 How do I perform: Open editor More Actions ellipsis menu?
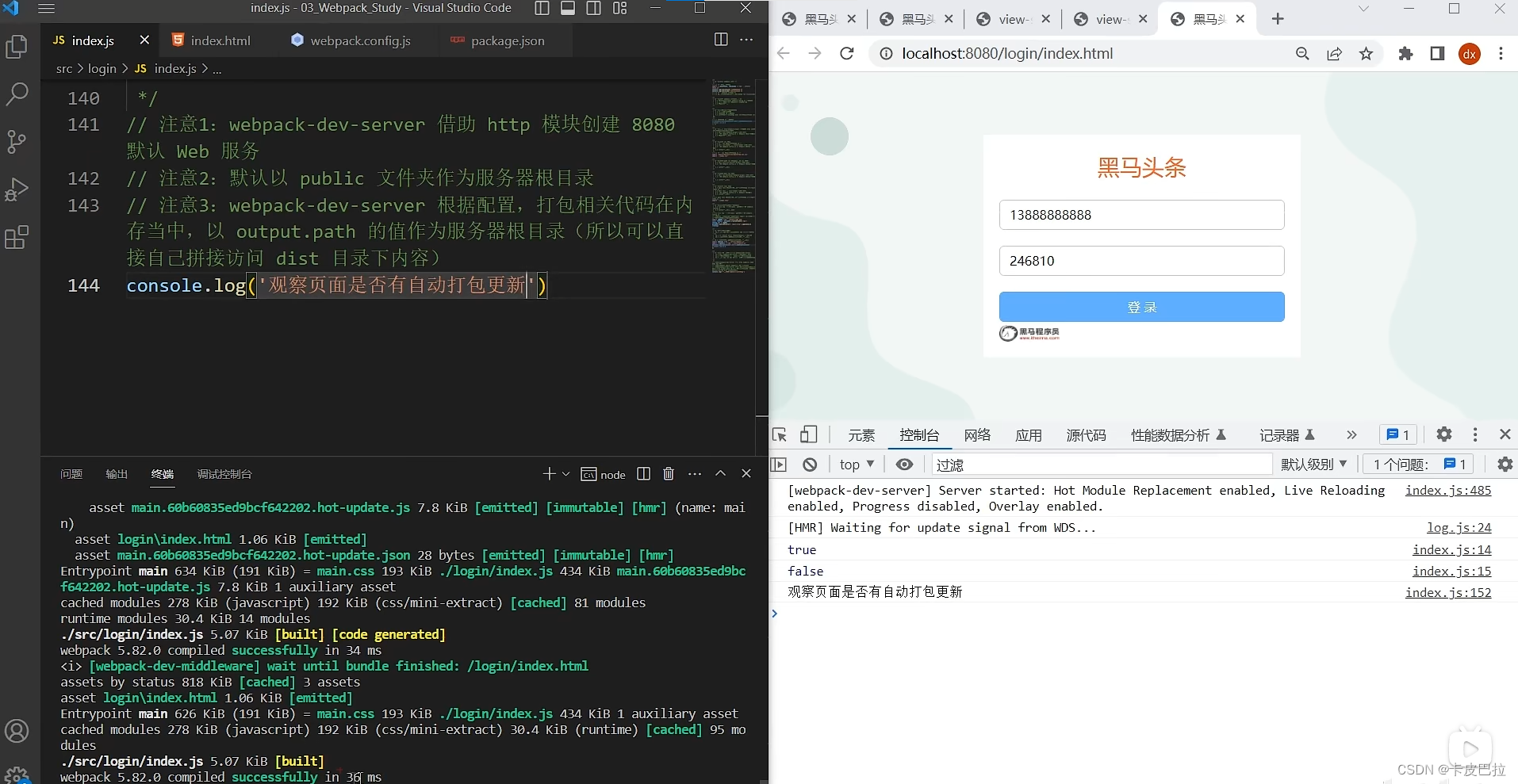click(x=746, y=40)
